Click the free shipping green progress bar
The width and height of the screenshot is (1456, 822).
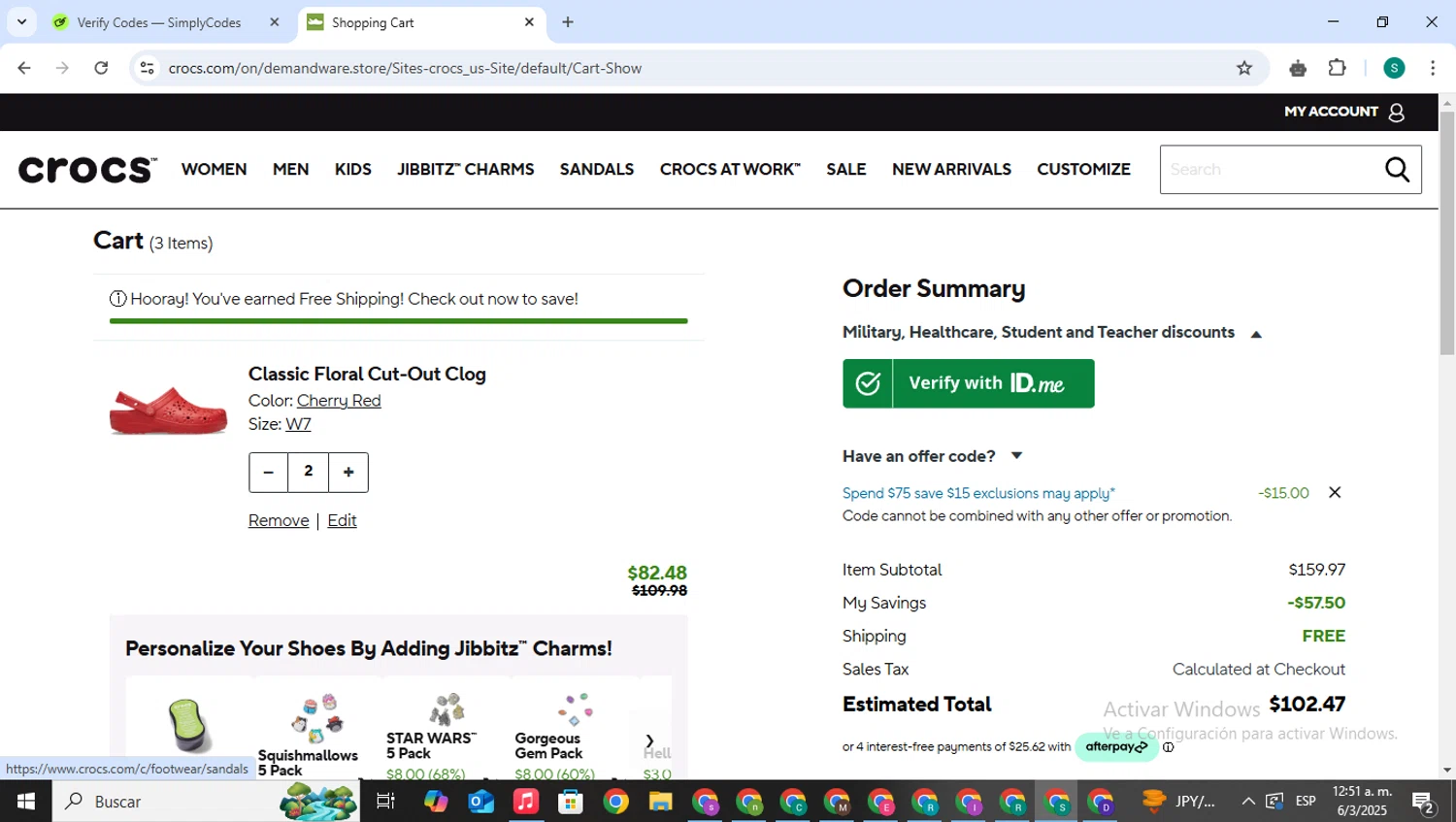point(399,320)
